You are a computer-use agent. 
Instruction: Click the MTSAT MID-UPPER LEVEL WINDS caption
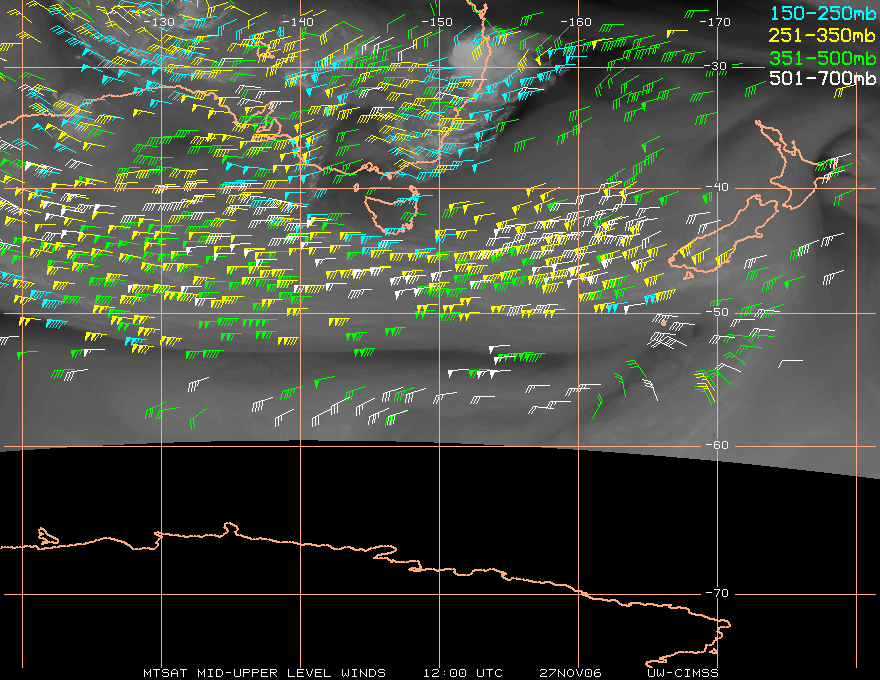pos(264,673)
